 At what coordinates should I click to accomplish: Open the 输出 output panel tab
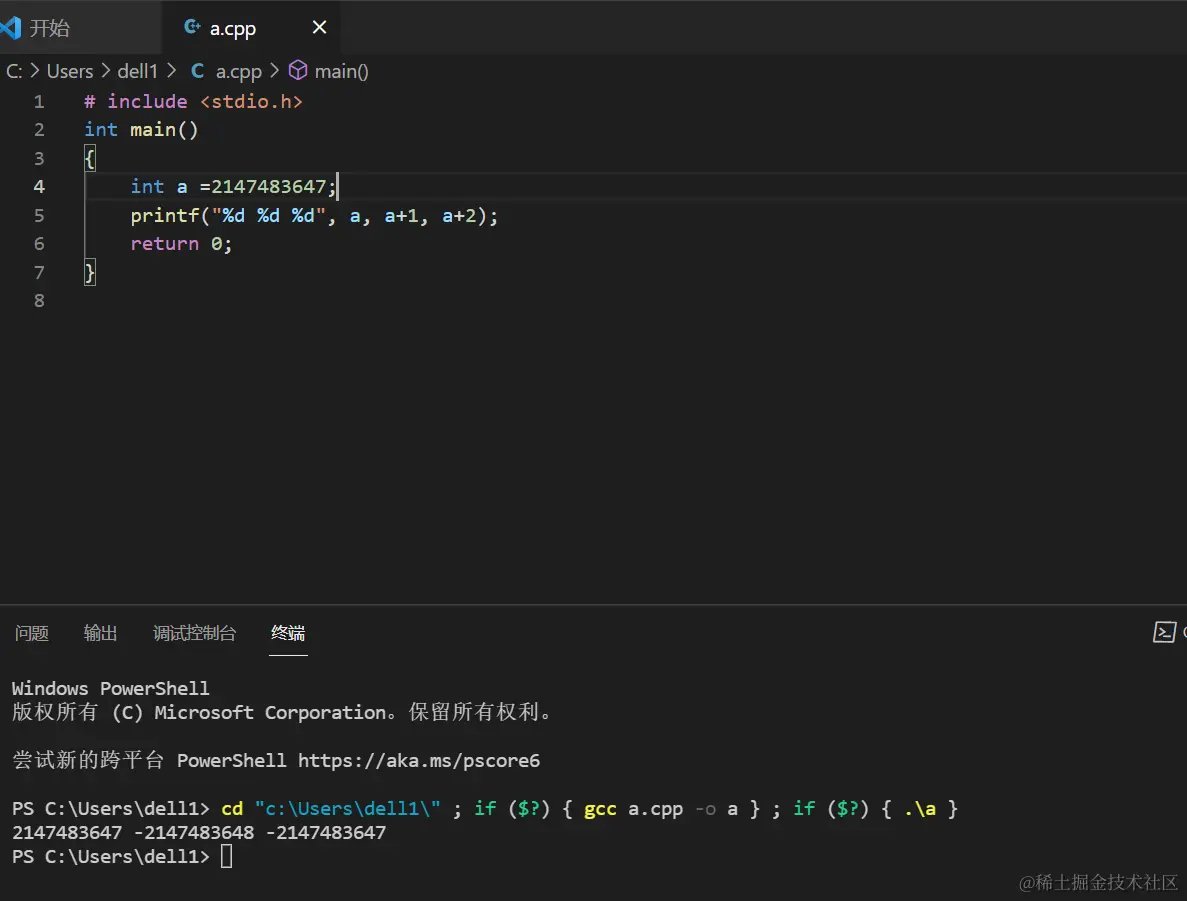click(x=100, y=633)
